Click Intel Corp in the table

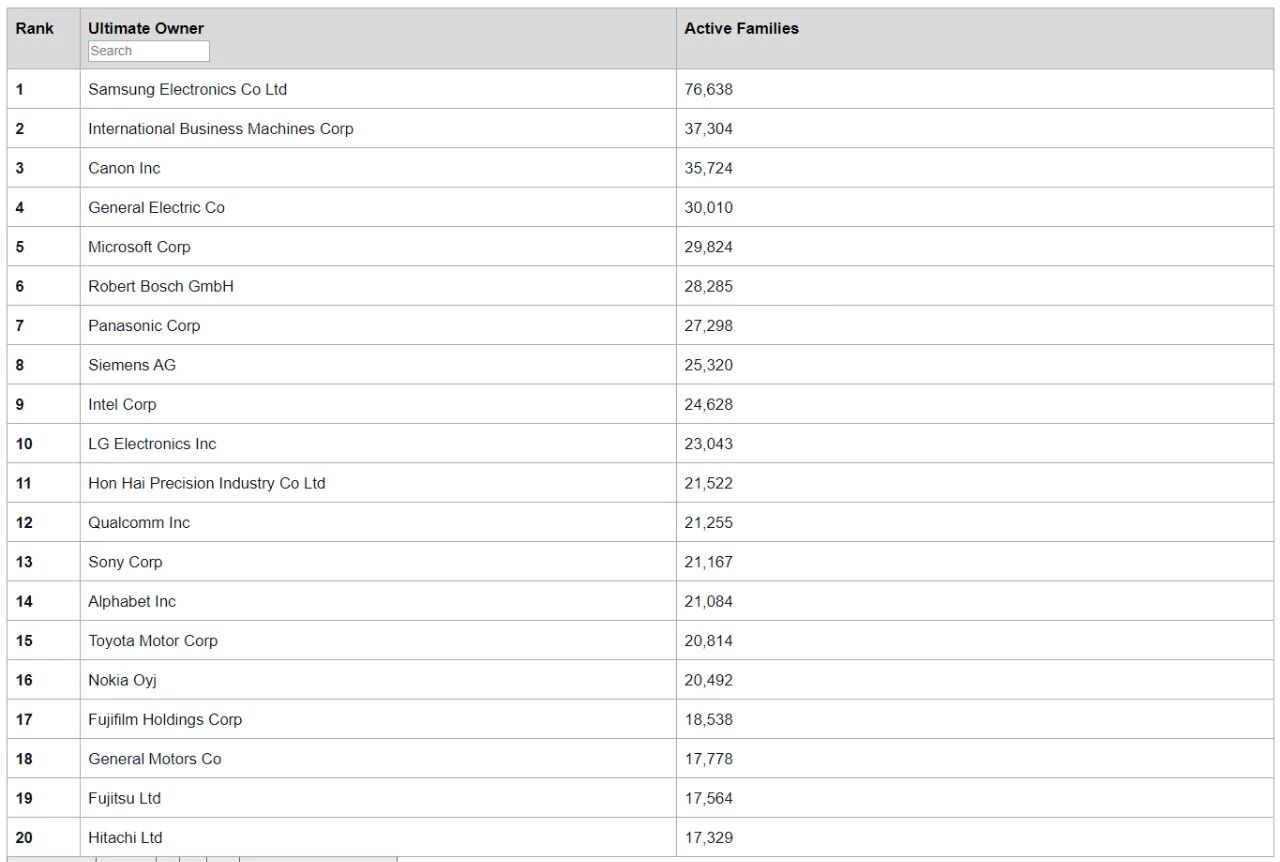[x=122, y=405]
